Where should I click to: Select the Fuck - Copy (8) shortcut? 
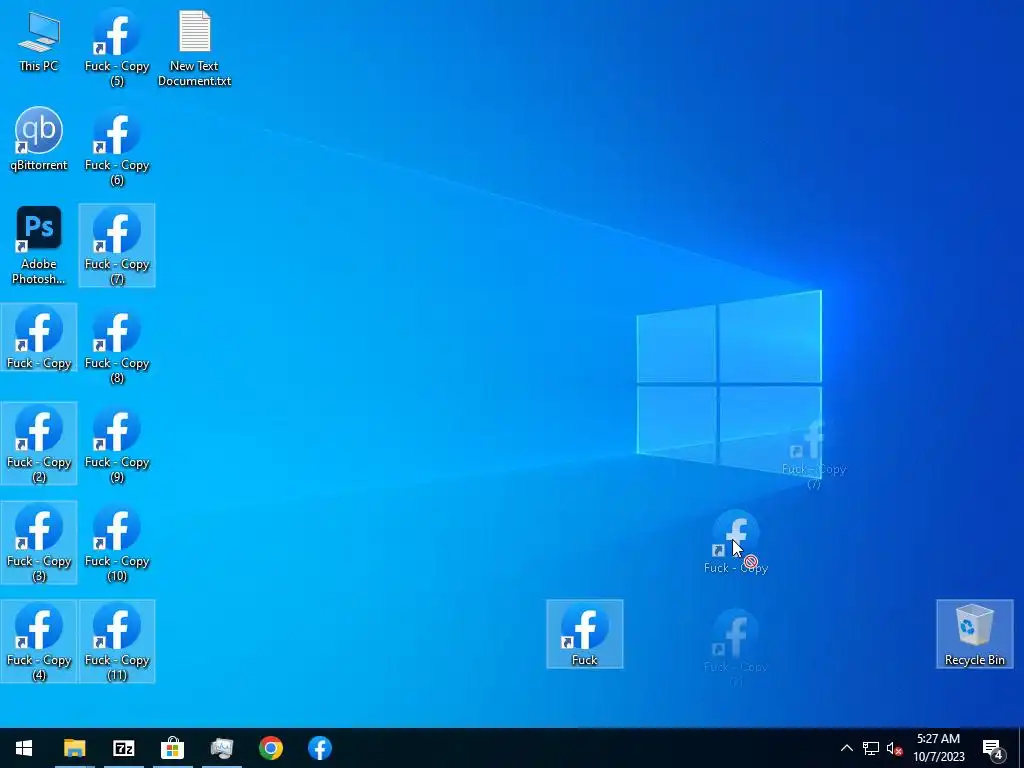coord(117,345)
